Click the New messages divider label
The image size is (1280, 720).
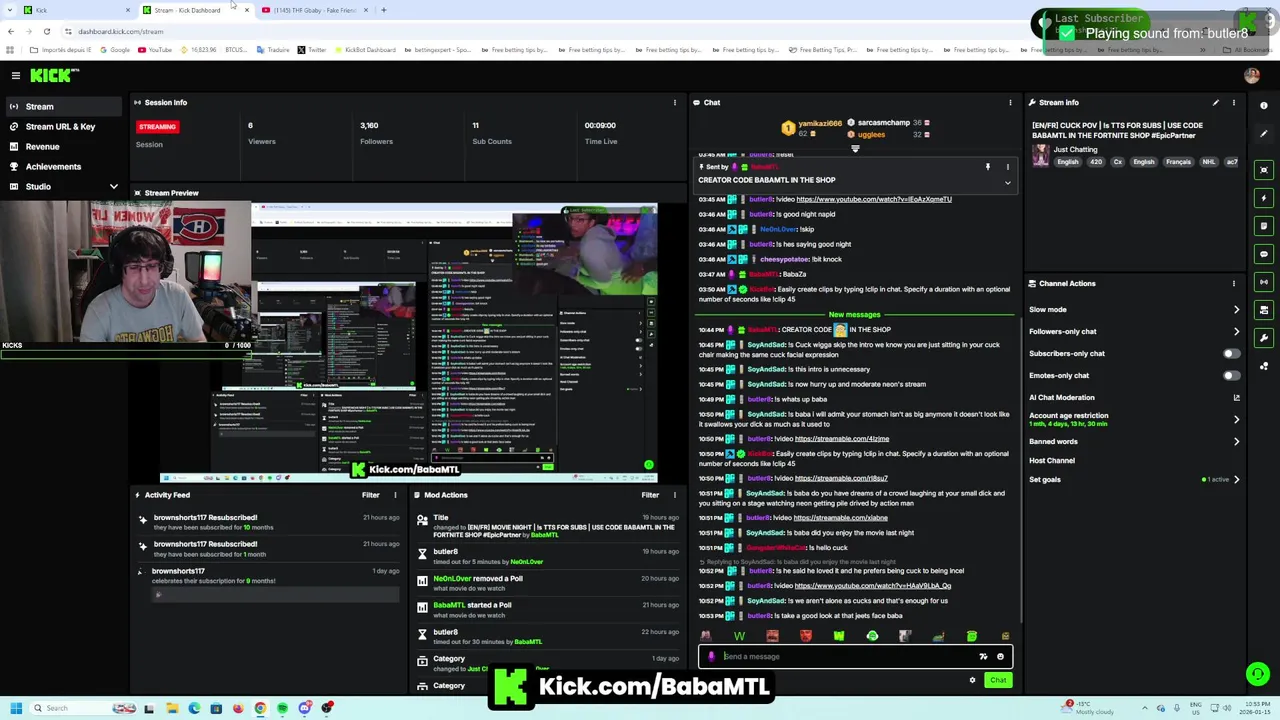tap(854, 314)
